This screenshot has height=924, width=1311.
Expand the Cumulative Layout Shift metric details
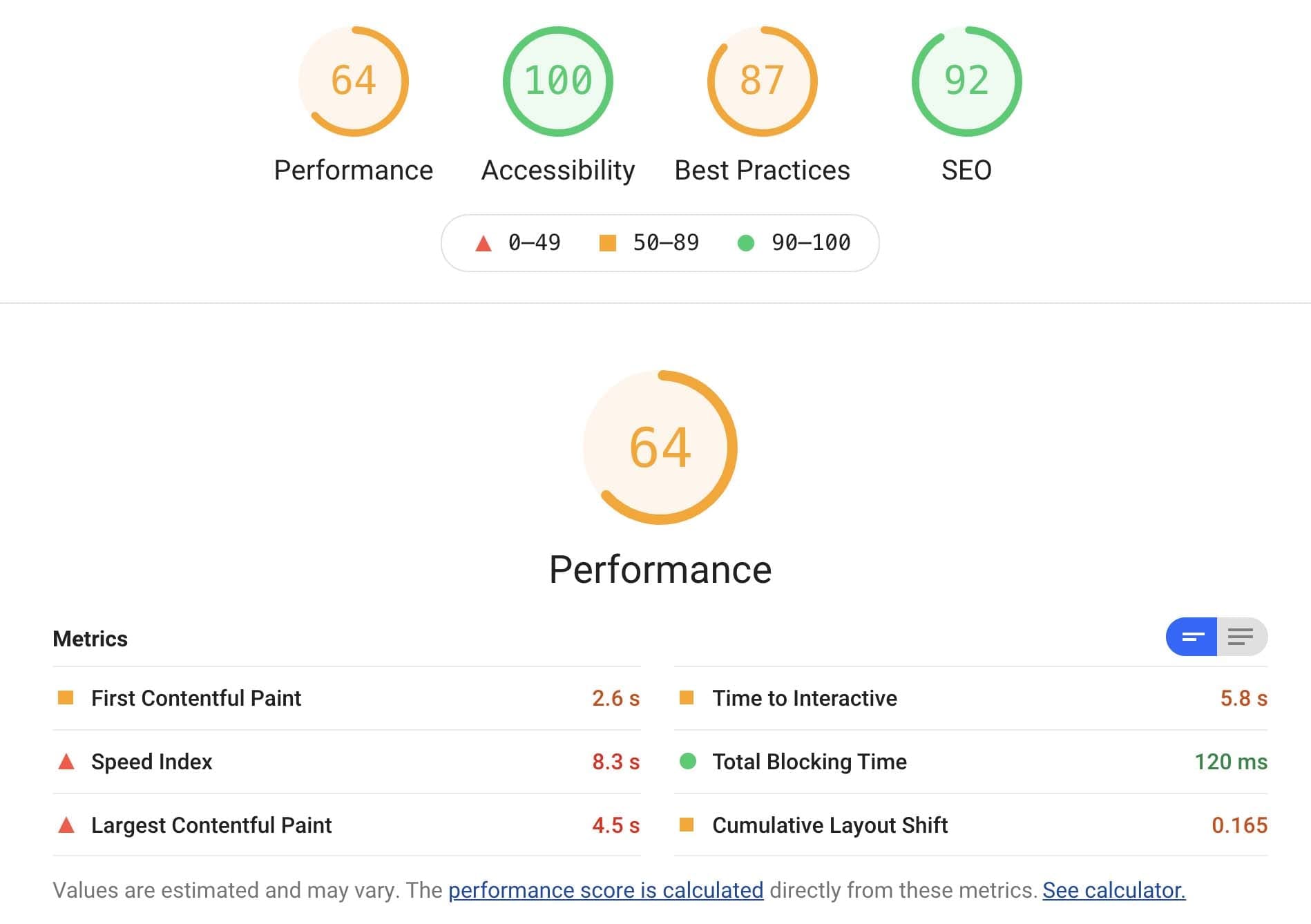point(830,825)
